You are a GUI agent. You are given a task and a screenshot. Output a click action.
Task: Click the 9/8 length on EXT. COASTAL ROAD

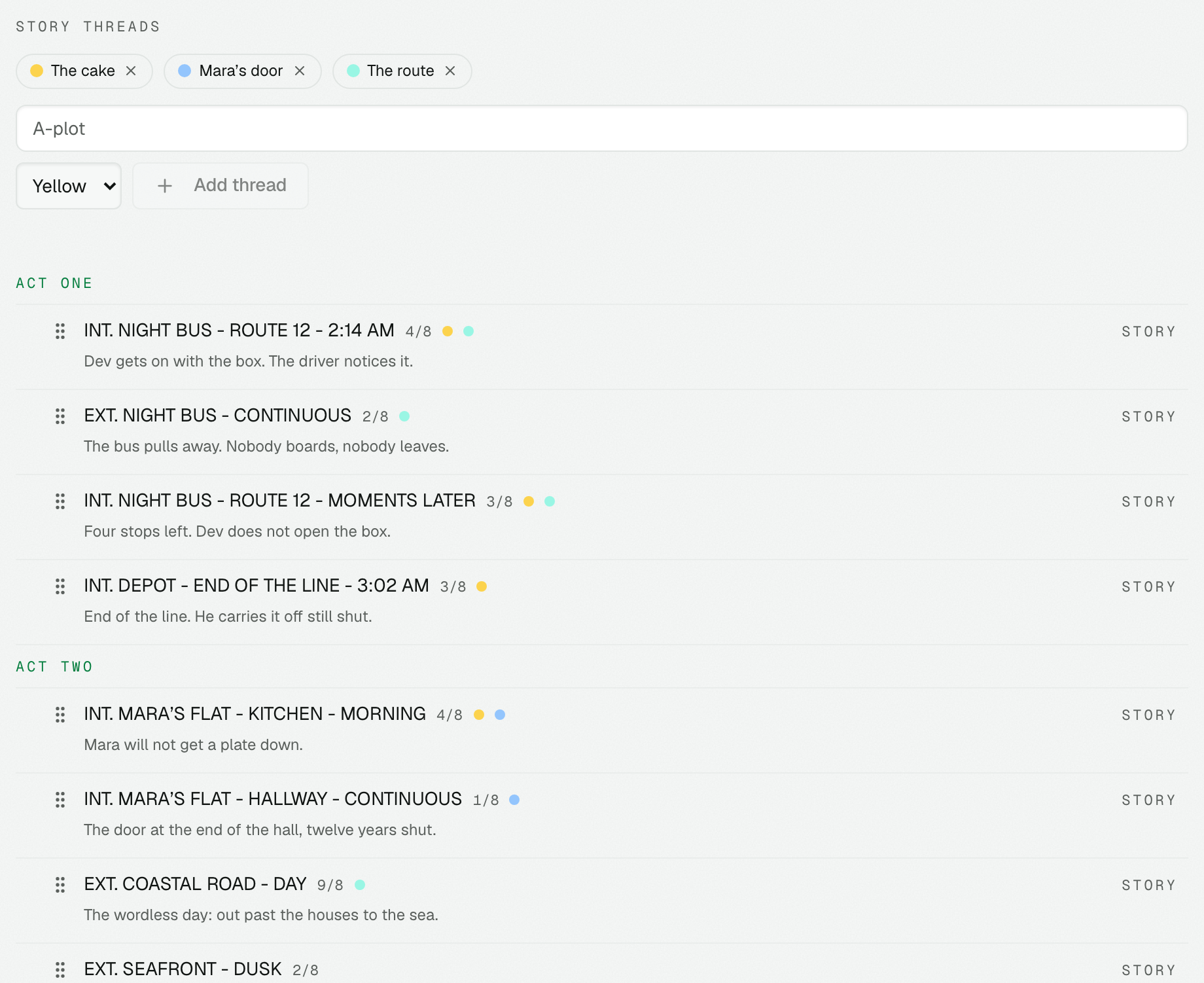click(x=330, y=885)
